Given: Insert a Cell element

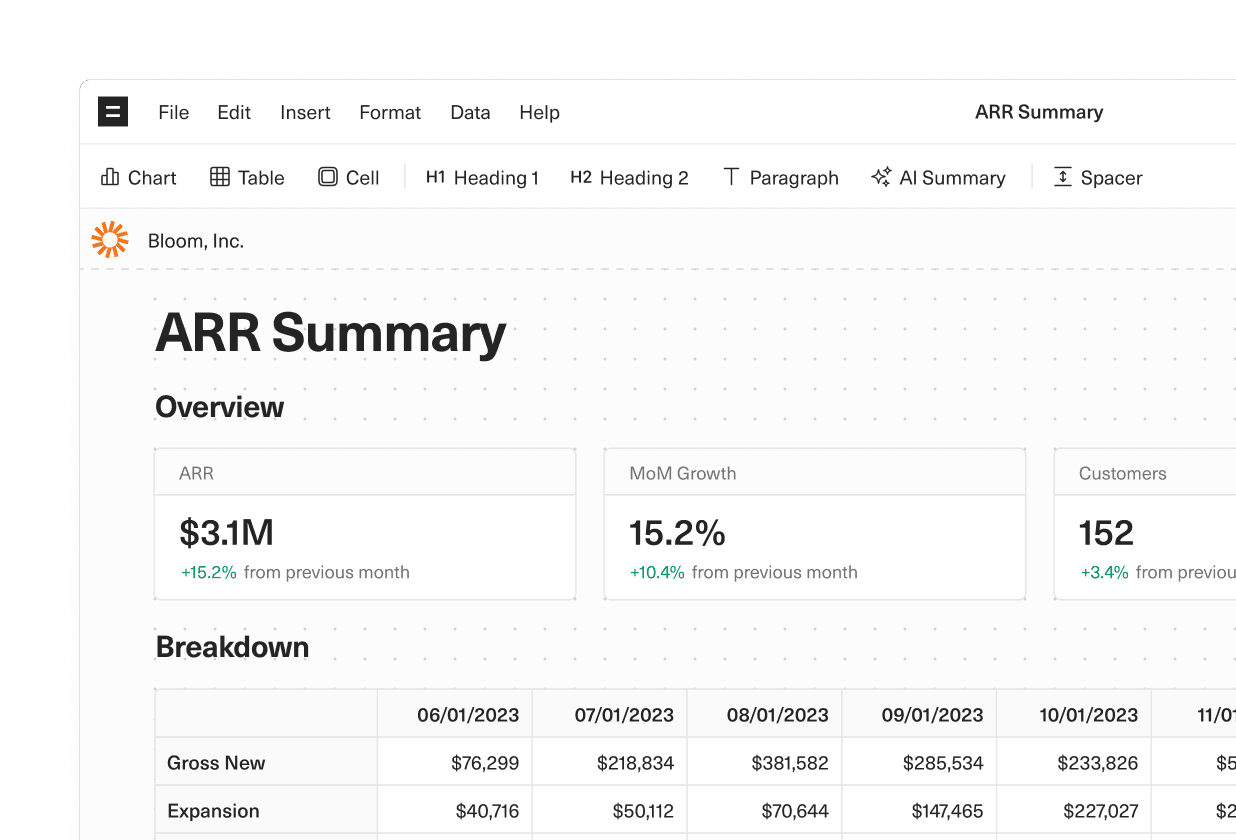Looking at the screenshot, I should (x=348, y=177).
